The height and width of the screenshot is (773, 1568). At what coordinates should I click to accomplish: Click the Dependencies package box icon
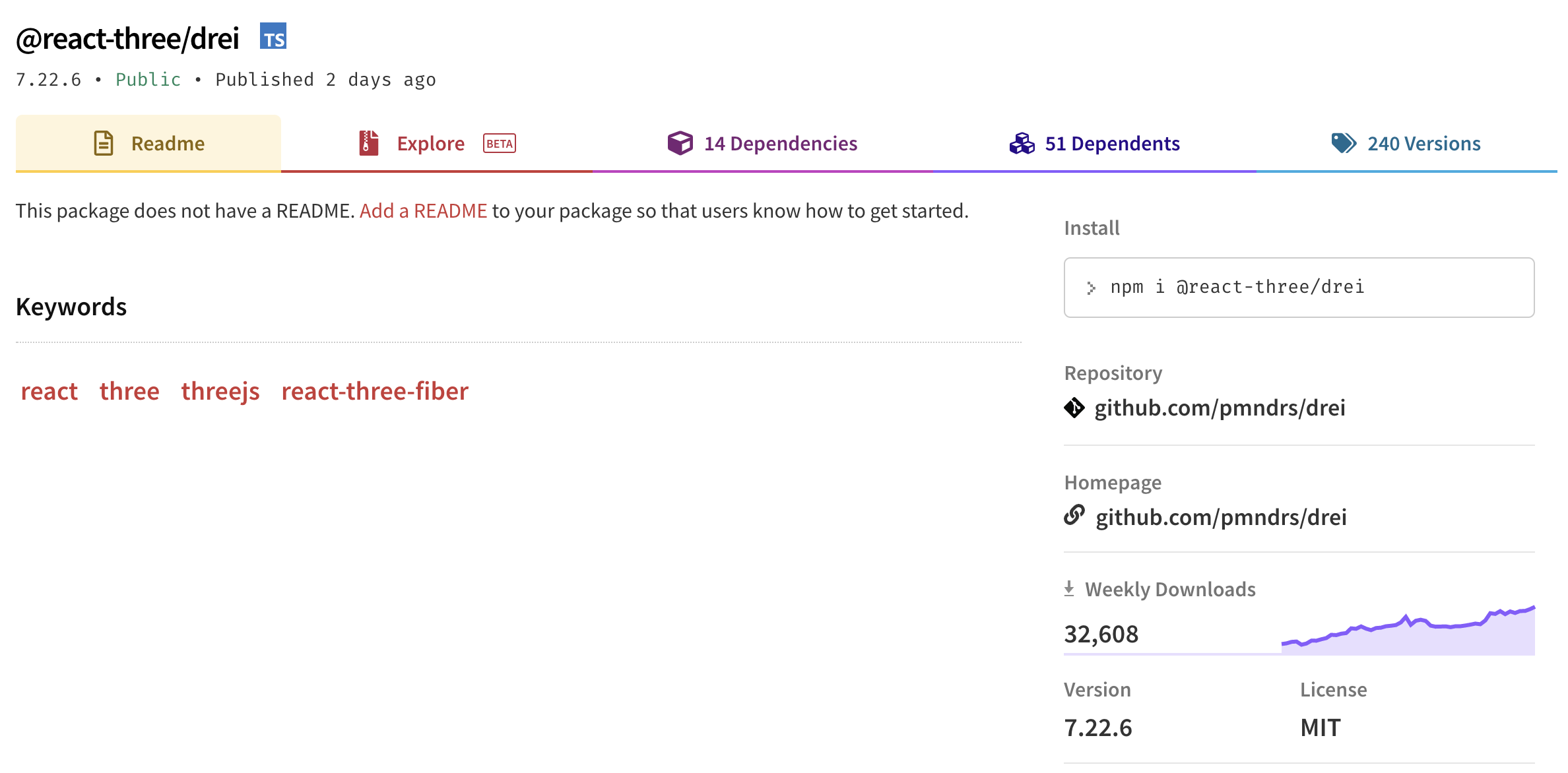679,142
